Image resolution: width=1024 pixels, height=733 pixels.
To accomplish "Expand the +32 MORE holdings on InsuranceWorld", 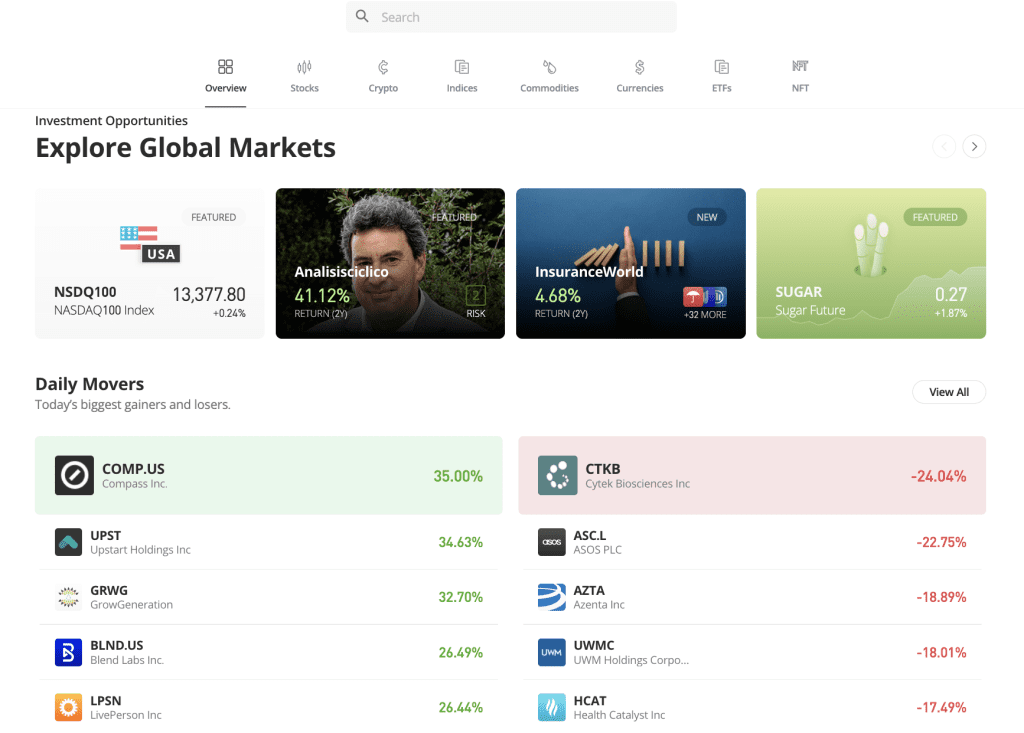I will 704,314.
